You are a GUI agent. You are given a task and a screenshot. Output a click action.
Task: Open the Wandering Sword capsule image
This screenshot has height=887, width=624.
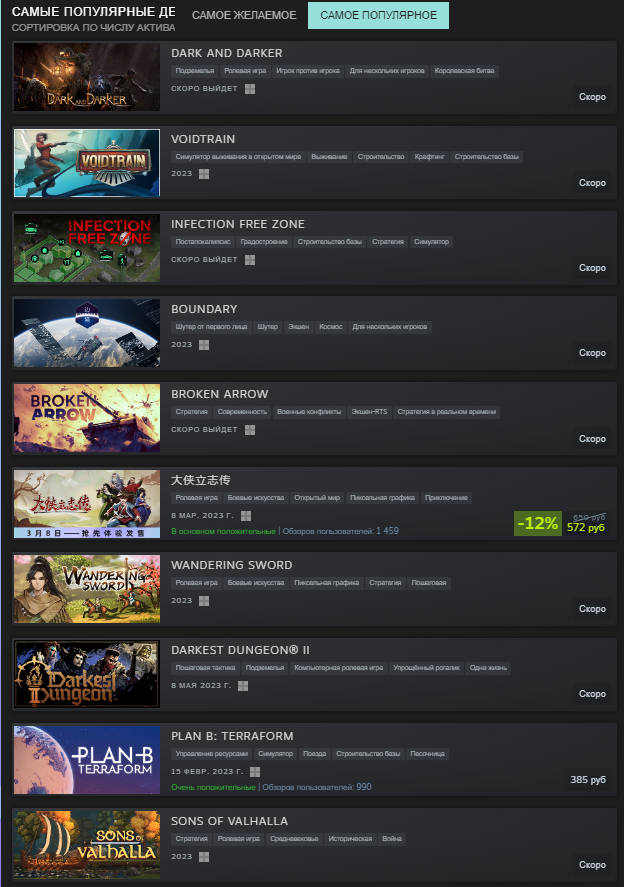tap(87, 589)
